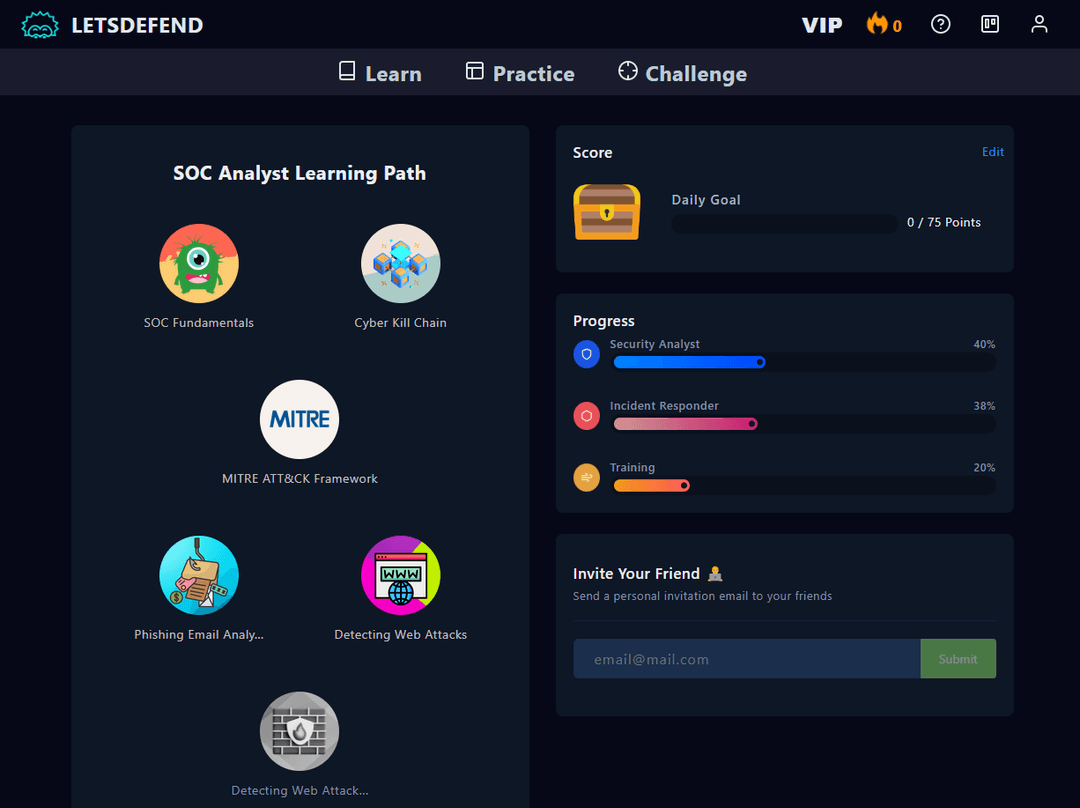Click the Security Analyst progress bar
The image size is (1080, 808).
[804, 362]
